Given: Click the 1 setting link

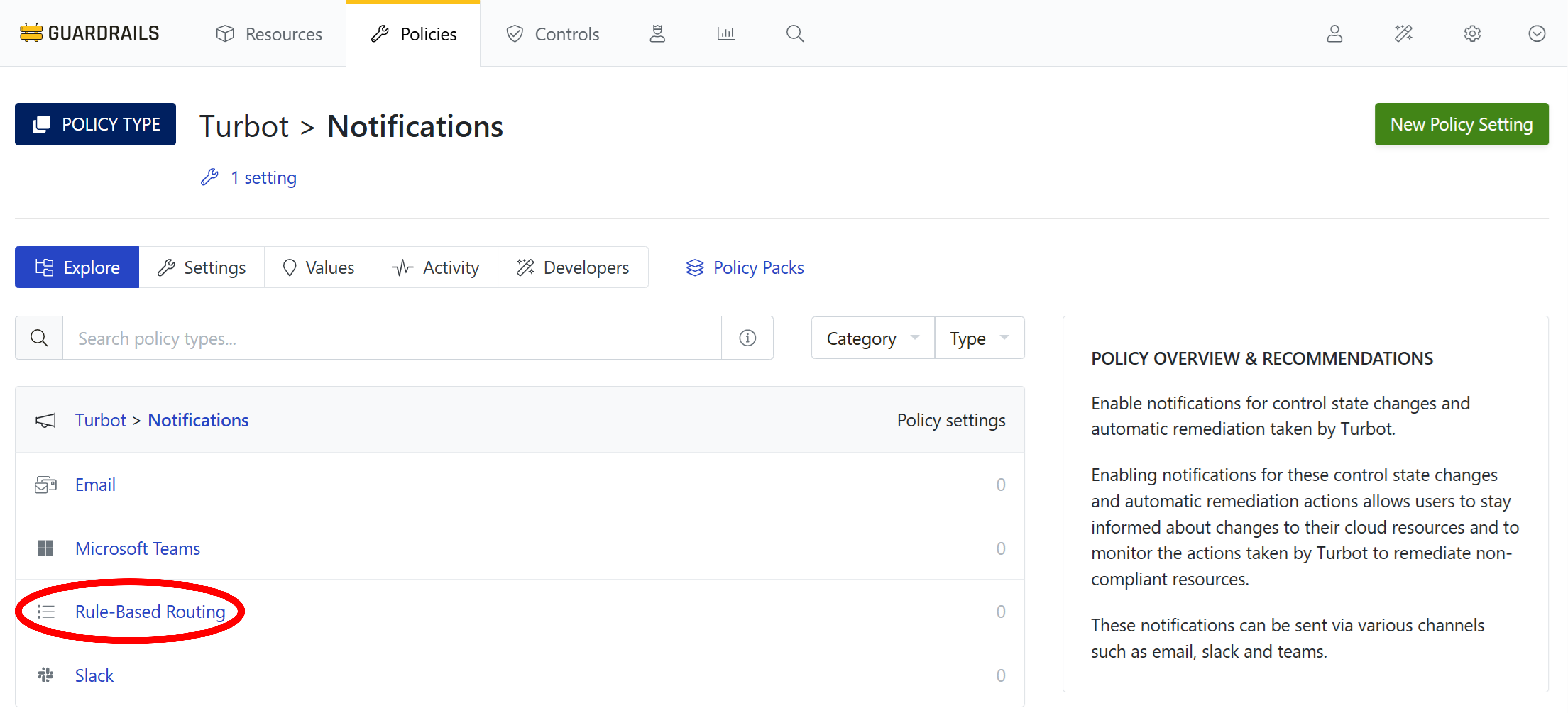Looking at the screenshot, I should [x=263, y=178].
